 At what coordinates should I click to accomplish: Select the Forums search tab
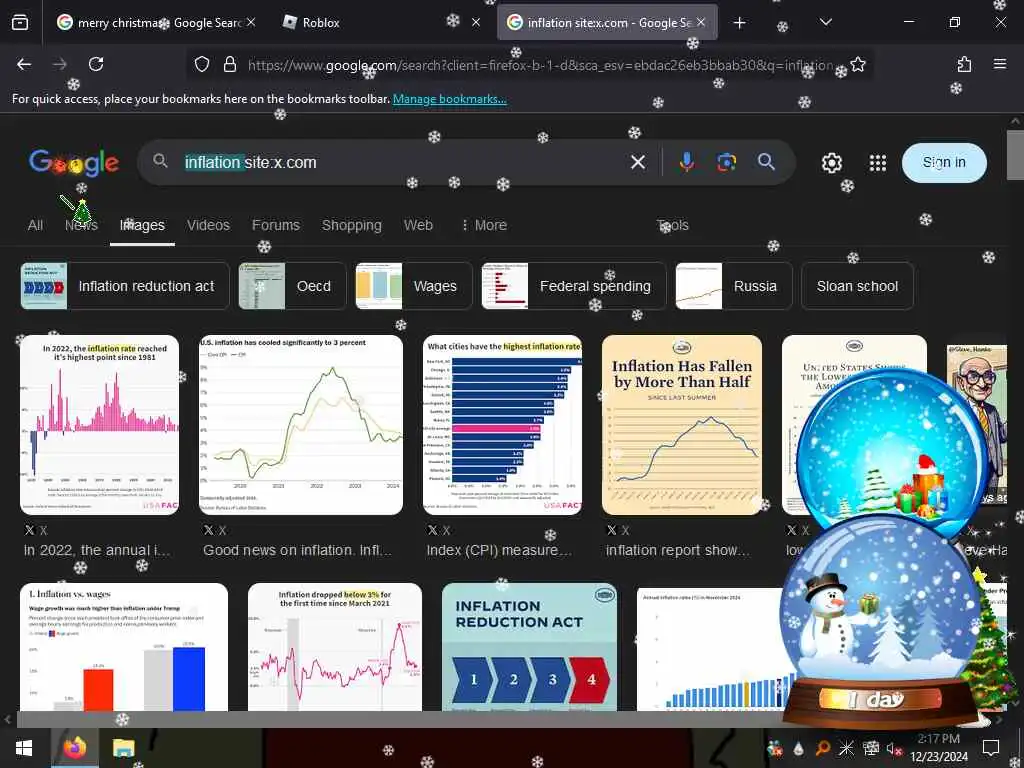[x=276, y=225]
